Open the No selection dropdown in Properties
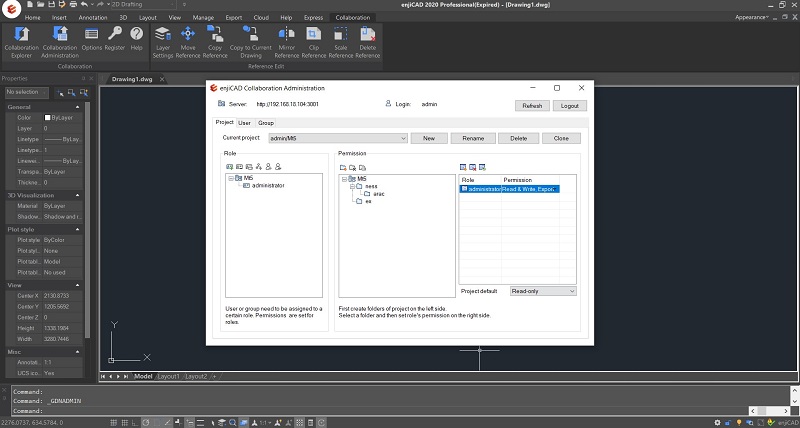 27,92
